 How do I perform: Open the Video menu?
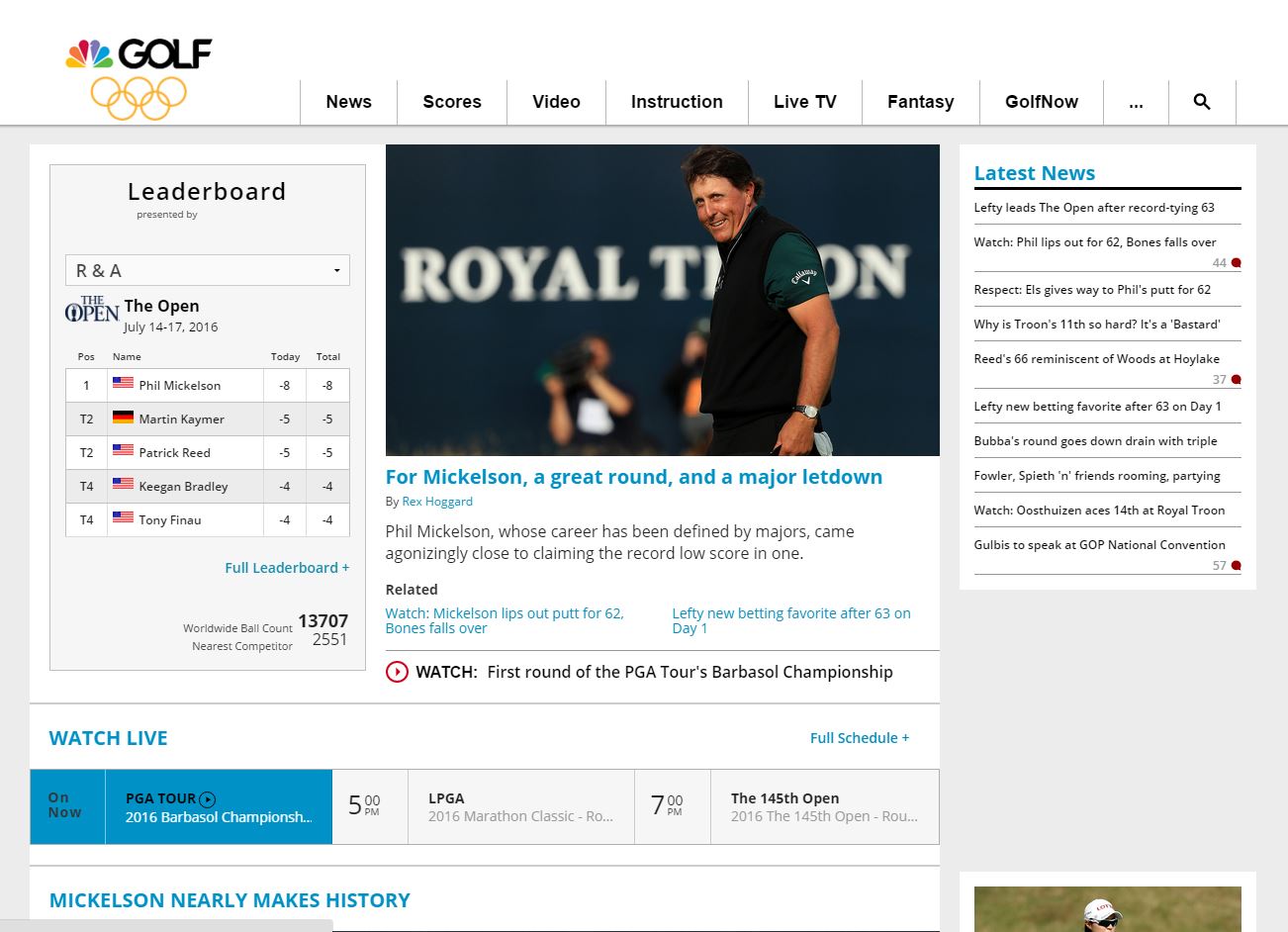tap(556, 102)
